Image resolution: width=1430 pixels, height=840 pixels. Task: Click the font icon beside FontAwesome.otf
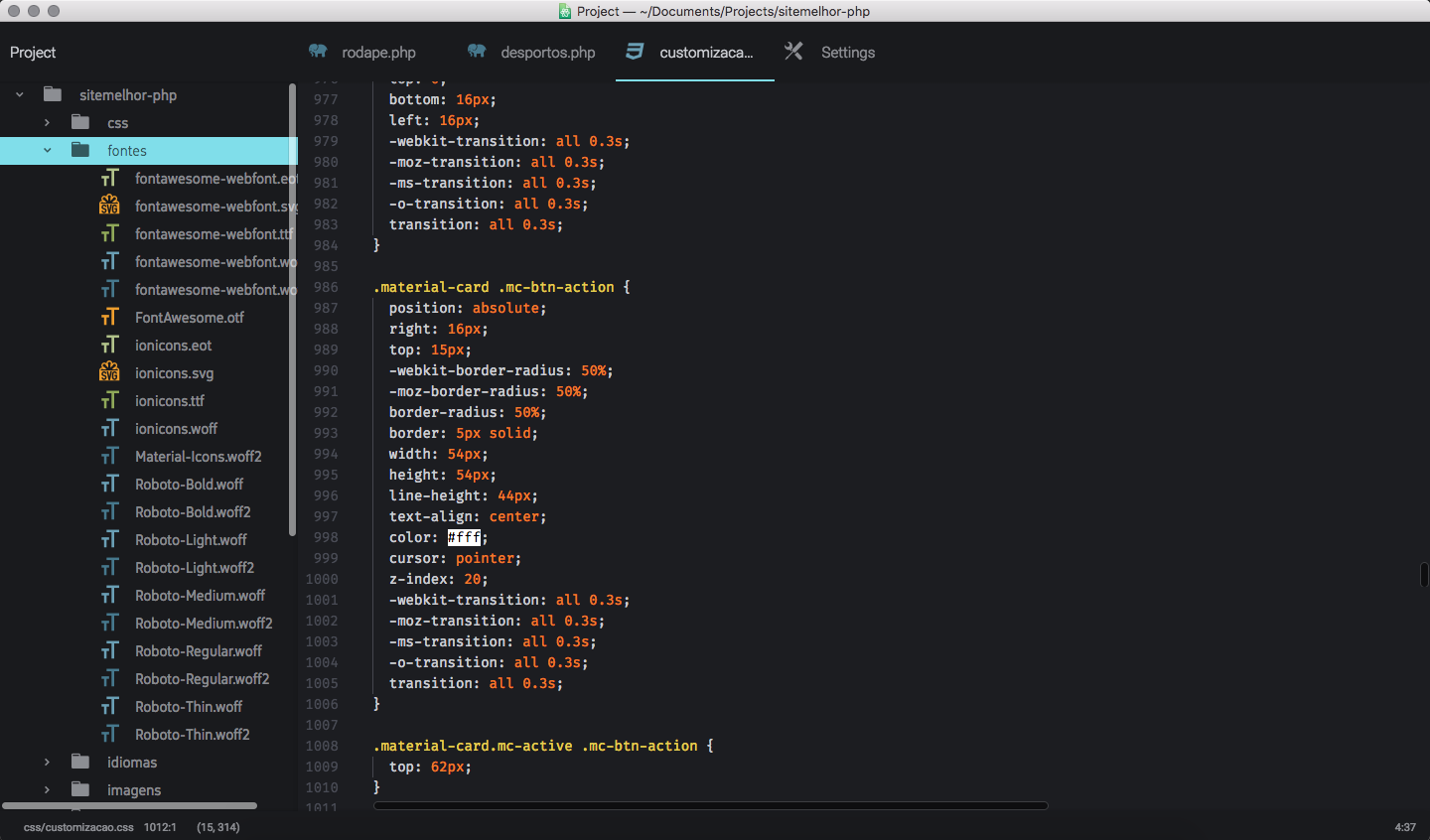tap(110, 317)
